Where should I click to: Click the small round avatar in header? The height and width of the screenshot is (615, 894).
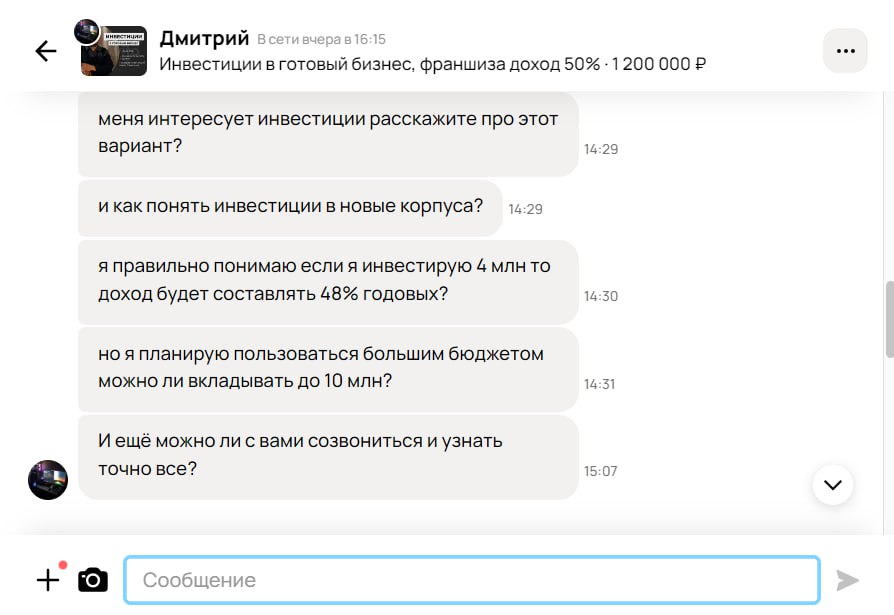click(87, 31)
